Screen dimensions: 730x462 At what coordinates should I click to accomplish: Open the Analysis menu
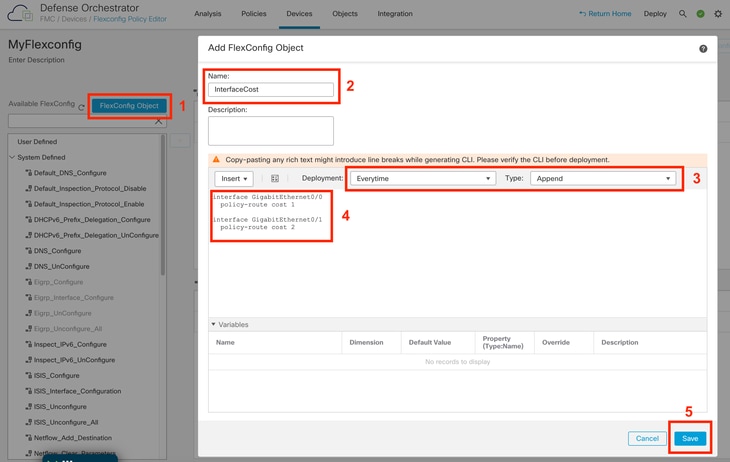coord(208,14)
